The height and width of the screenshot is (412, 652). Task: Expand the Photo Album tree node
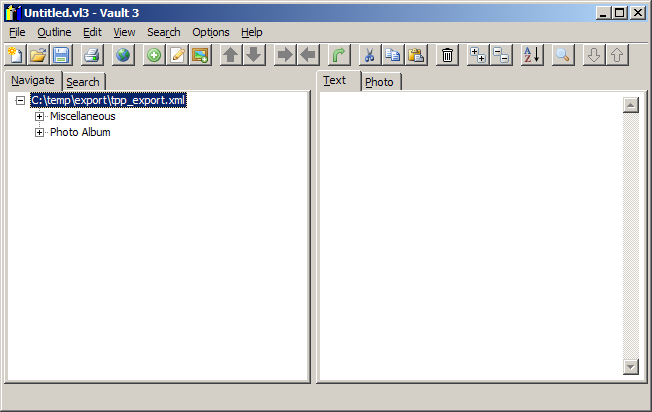click(40, 133)
